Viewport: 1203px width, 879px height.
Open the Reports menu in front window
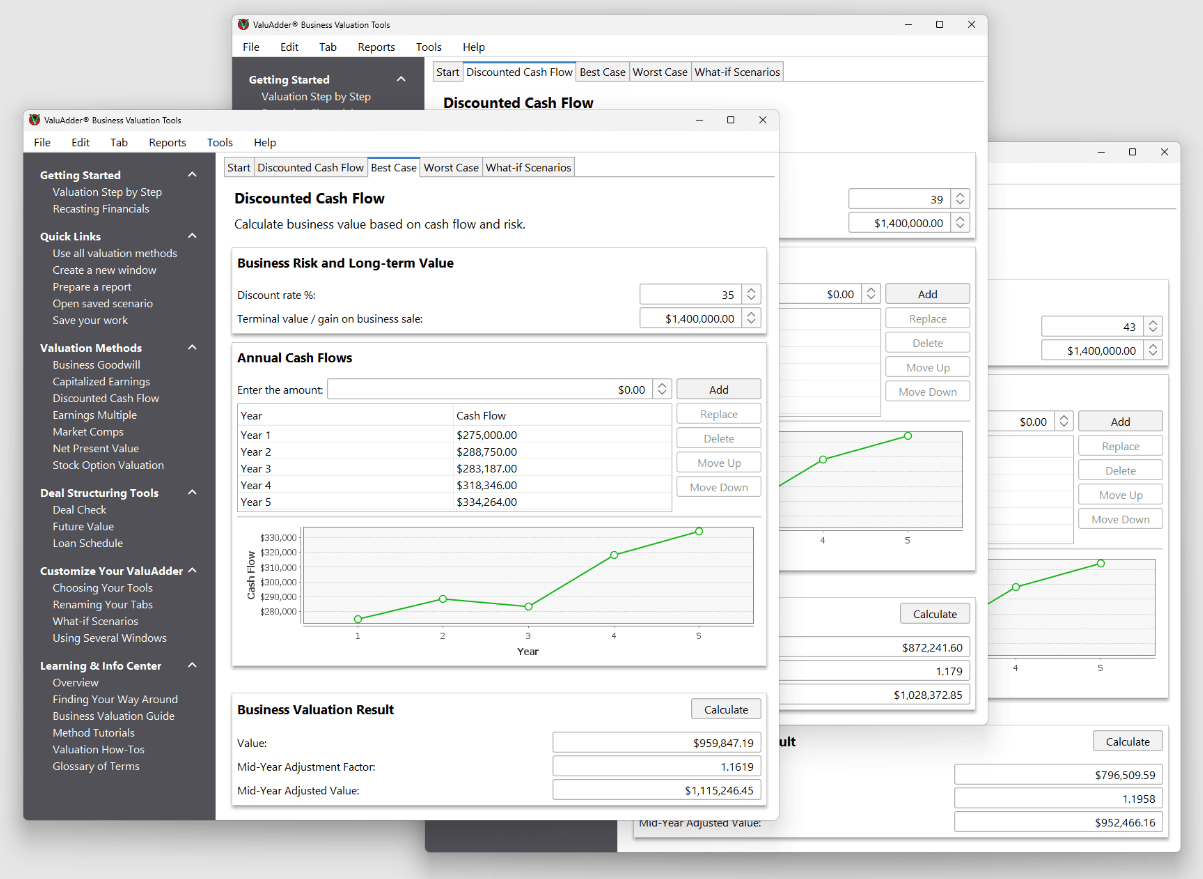167,143
